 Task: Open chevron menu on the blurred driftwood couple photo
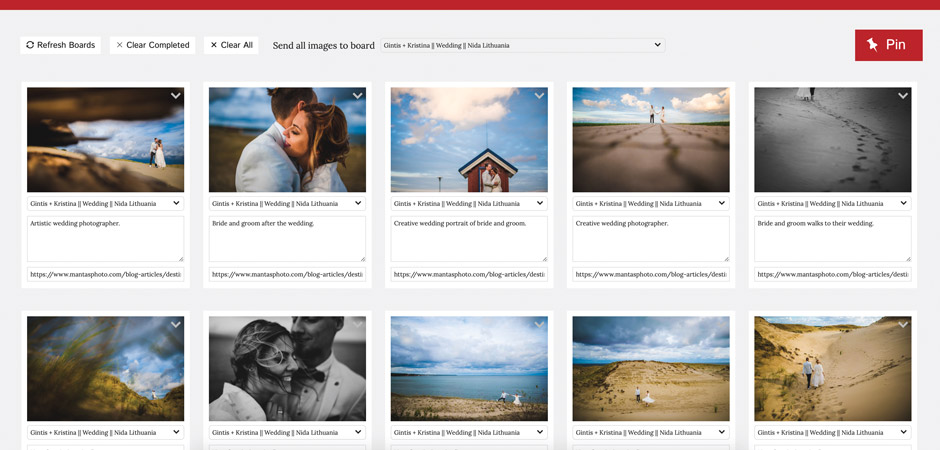click(x=176, y=96)
